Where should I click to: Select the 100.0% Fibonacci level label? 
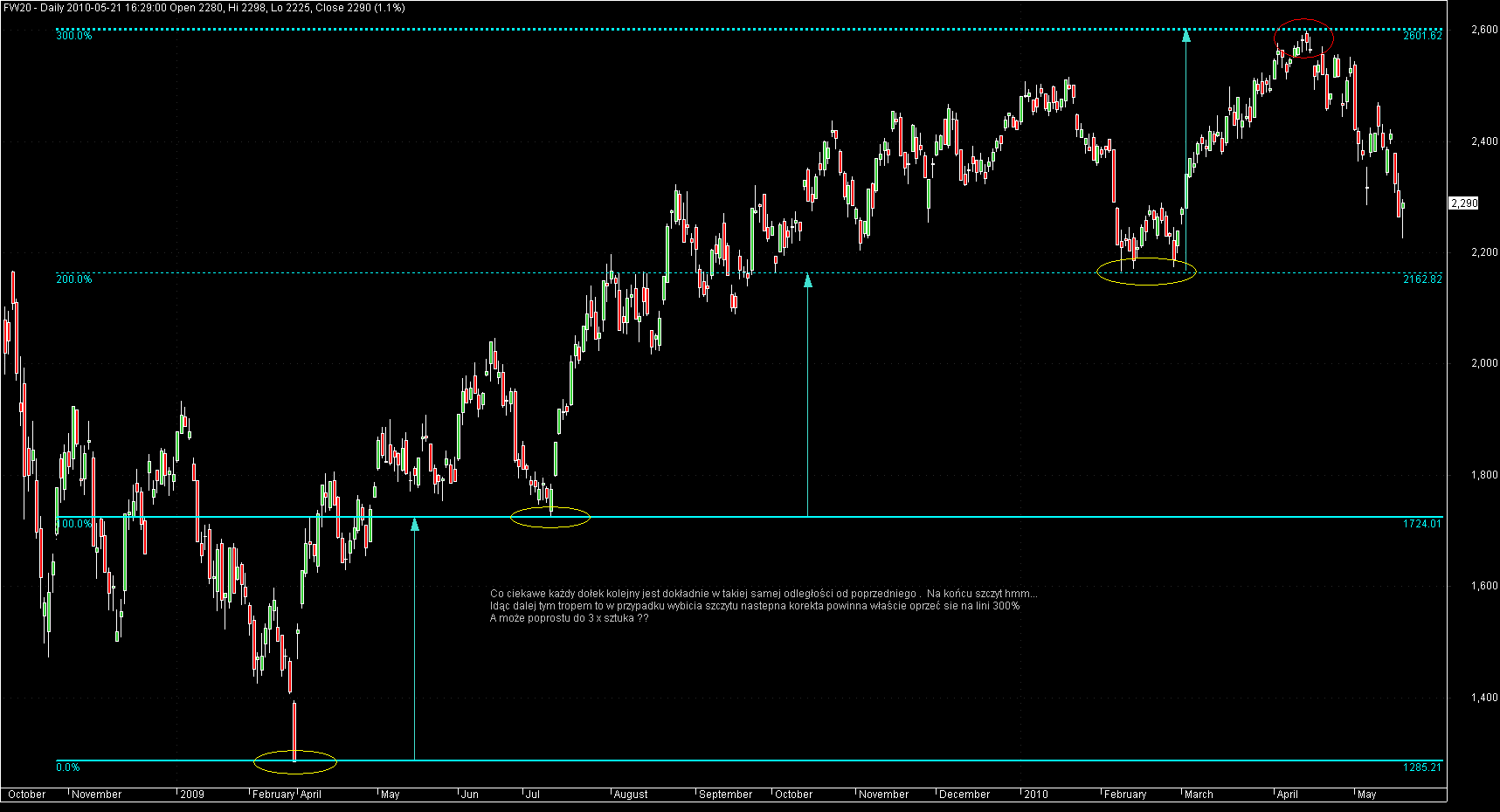[74, 524]
